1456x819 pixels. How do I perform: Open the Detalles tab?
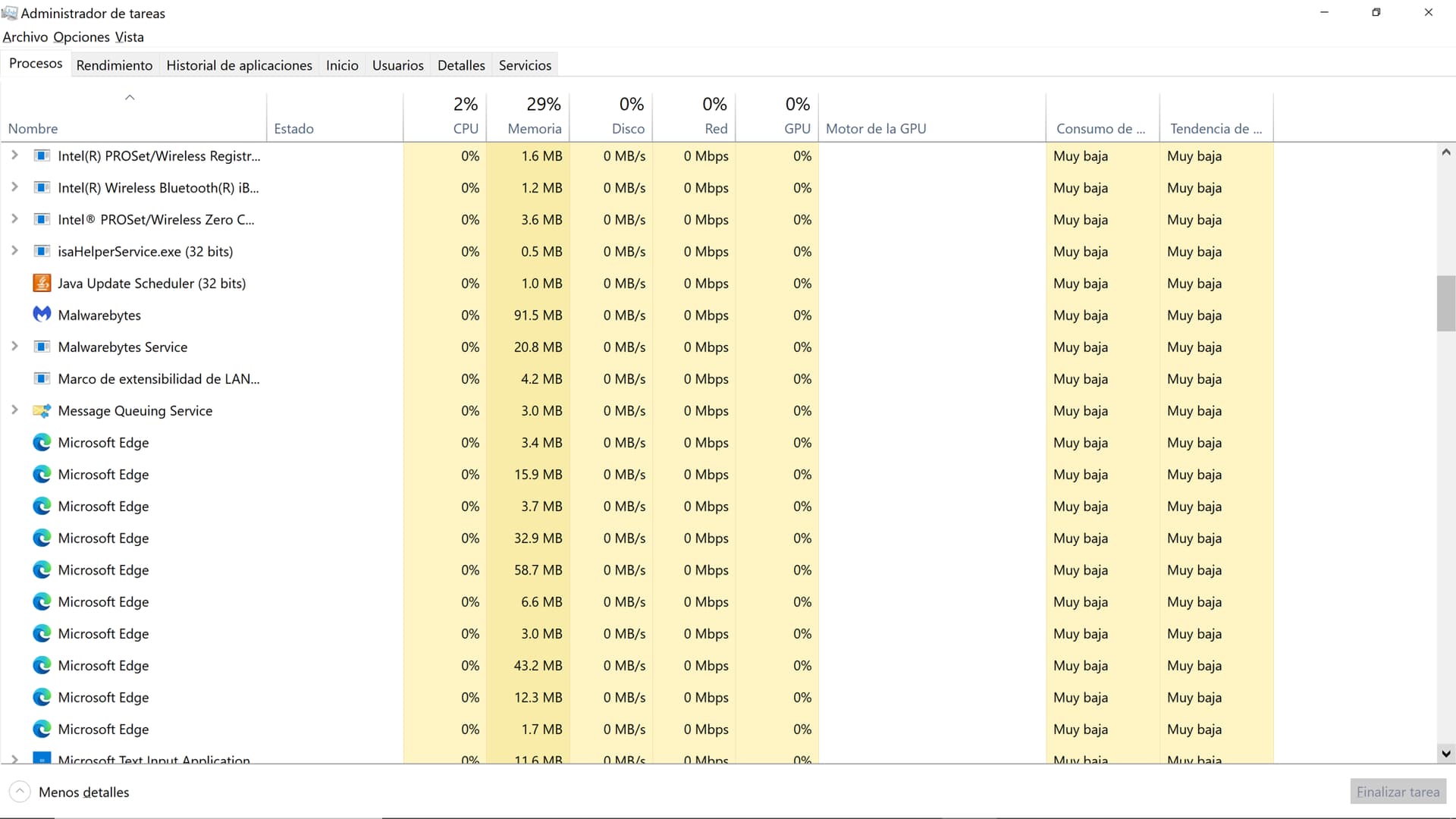point(461,65)
